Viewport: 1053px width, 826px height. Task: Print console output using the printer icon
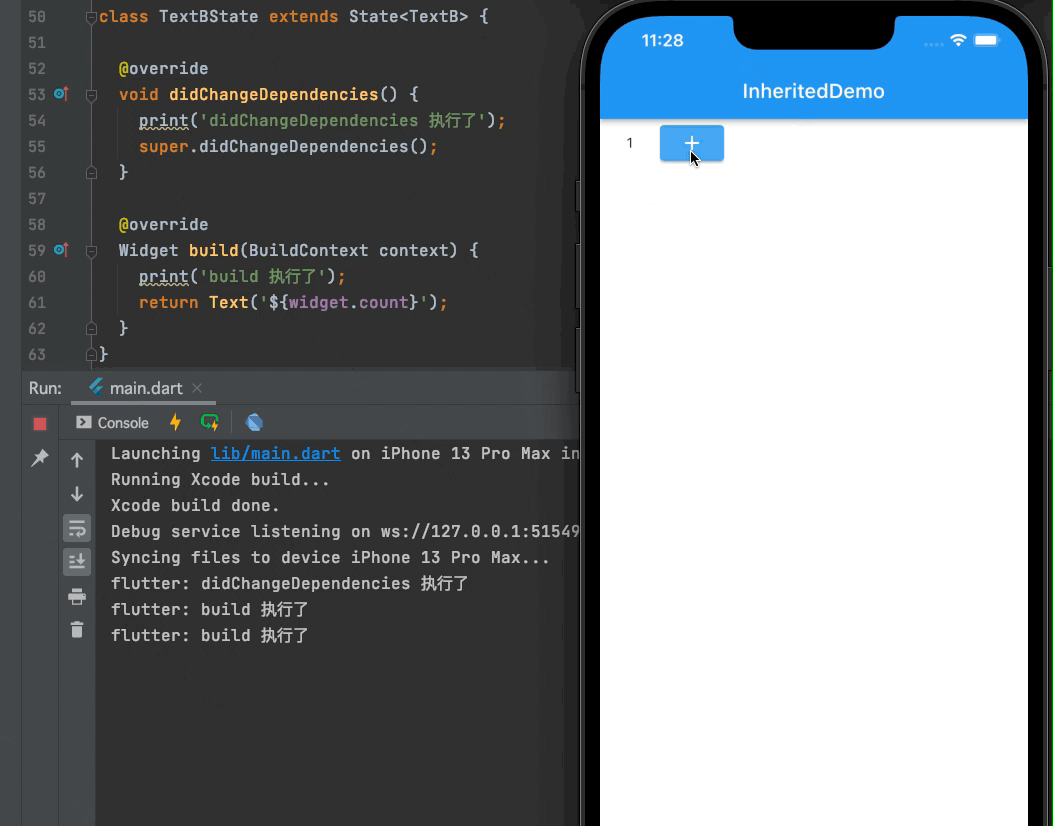tap(77, 596)
